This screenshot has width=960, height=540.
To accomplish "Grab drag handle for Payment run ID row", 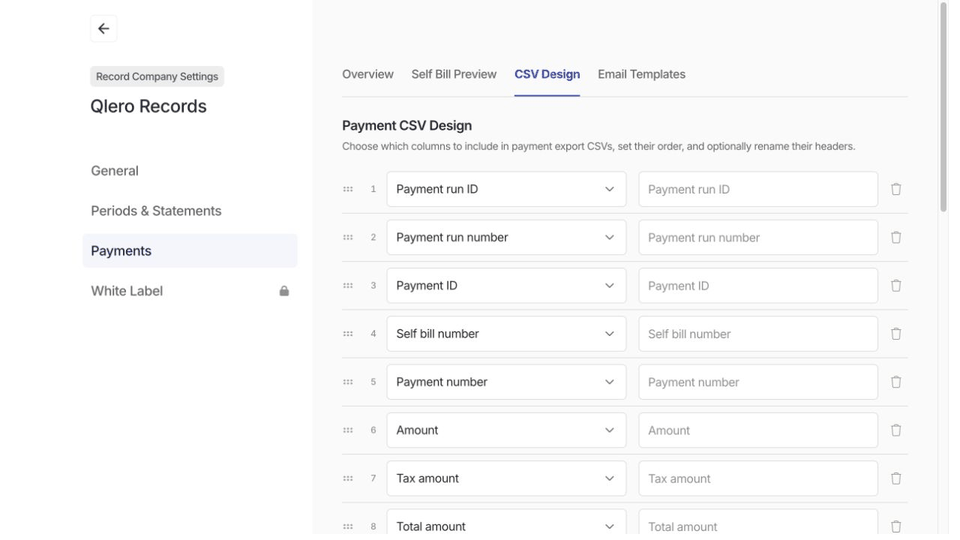I will [x=348, y=189].
